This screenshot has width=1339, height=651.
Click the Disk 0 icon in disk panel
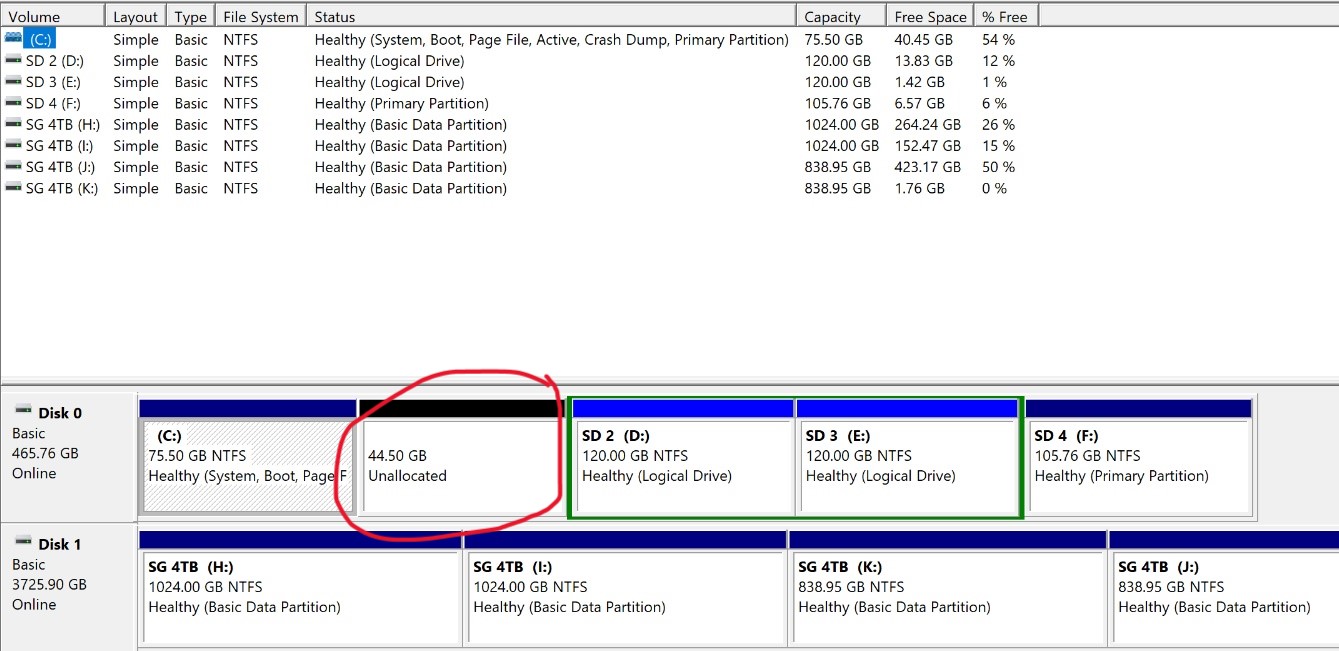click(23, 411)
